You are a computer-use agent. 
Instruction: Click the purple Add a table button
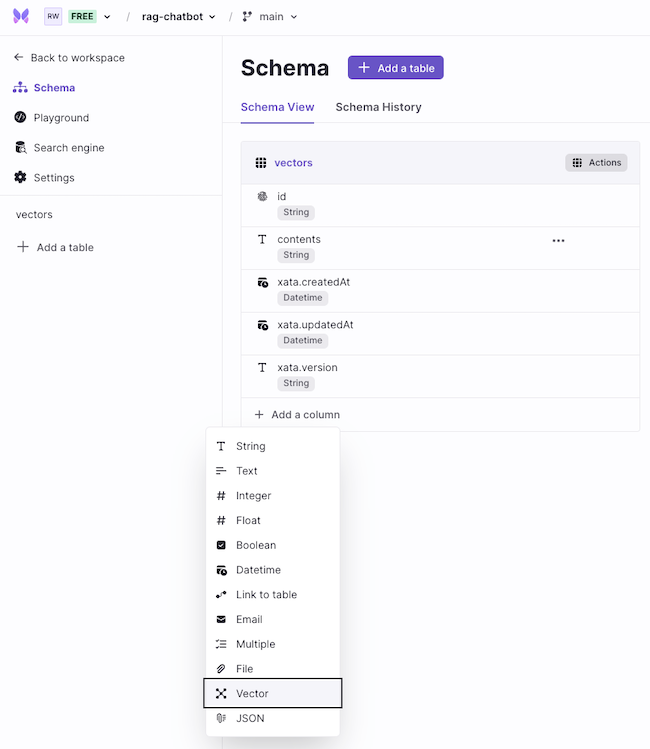tap(395, 68)
